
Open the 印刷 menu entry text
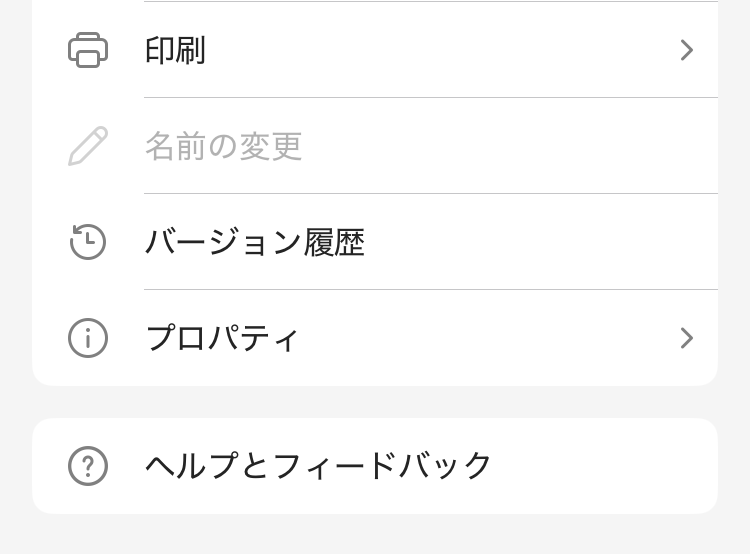tap(176, 50)
